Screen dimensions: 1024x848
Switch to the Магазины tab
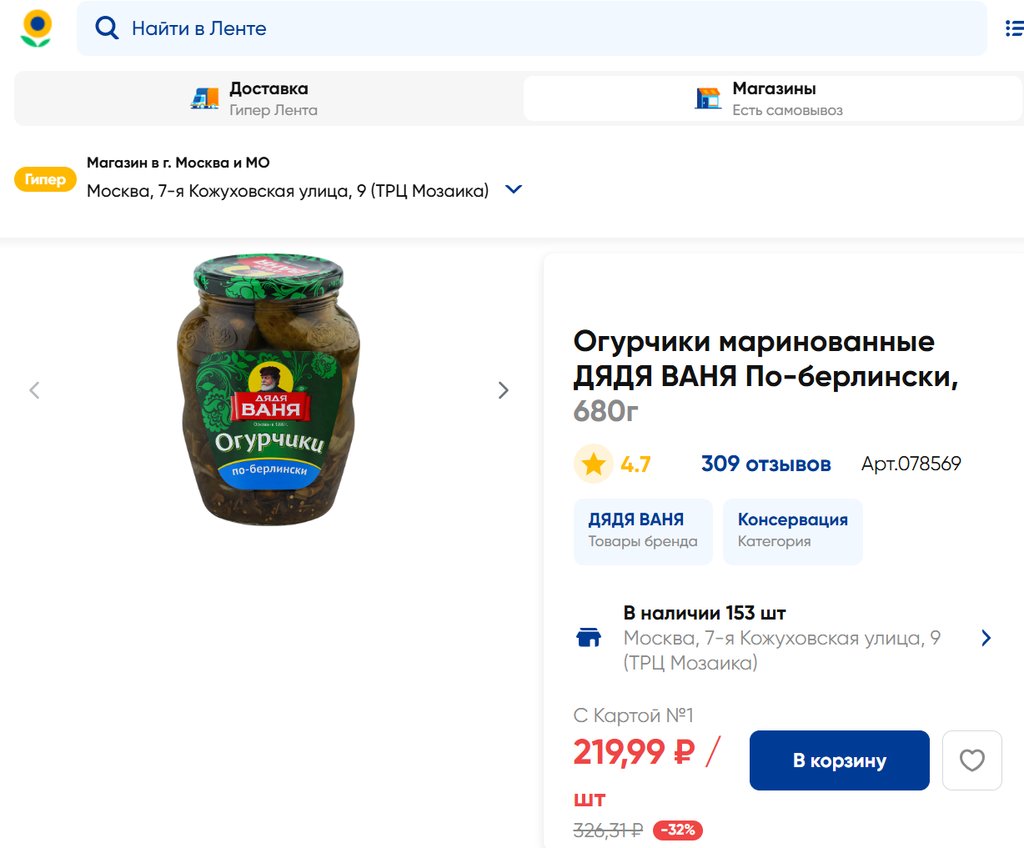[772, 98]
